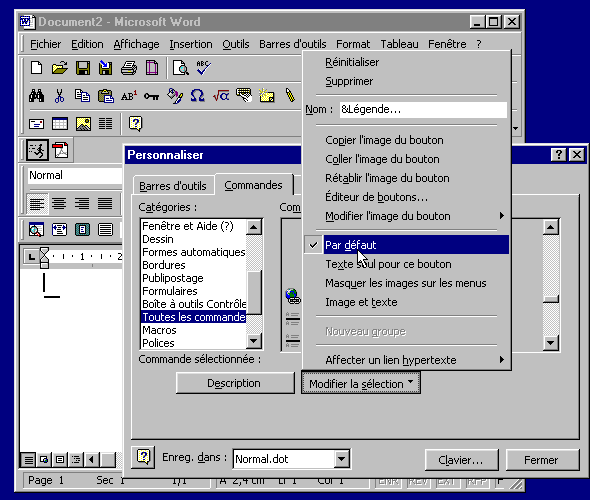The height and width of the screenshot is (500, 590).
Task: Click Categories list scroll down arrow
Action: click(254, 341)
